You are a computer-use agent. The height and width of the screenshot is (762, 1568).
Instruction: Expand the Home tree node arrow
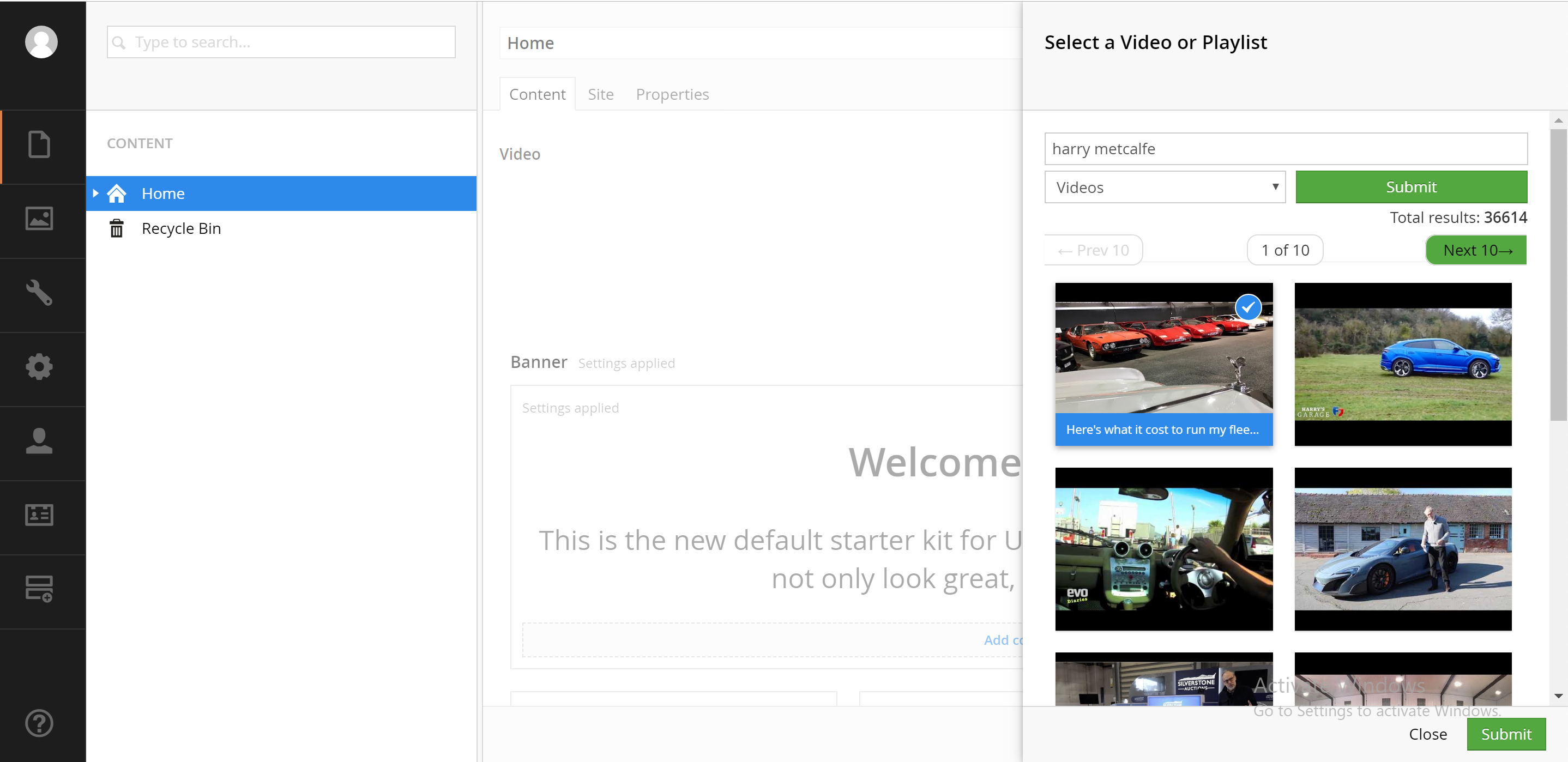coord(95,193)
